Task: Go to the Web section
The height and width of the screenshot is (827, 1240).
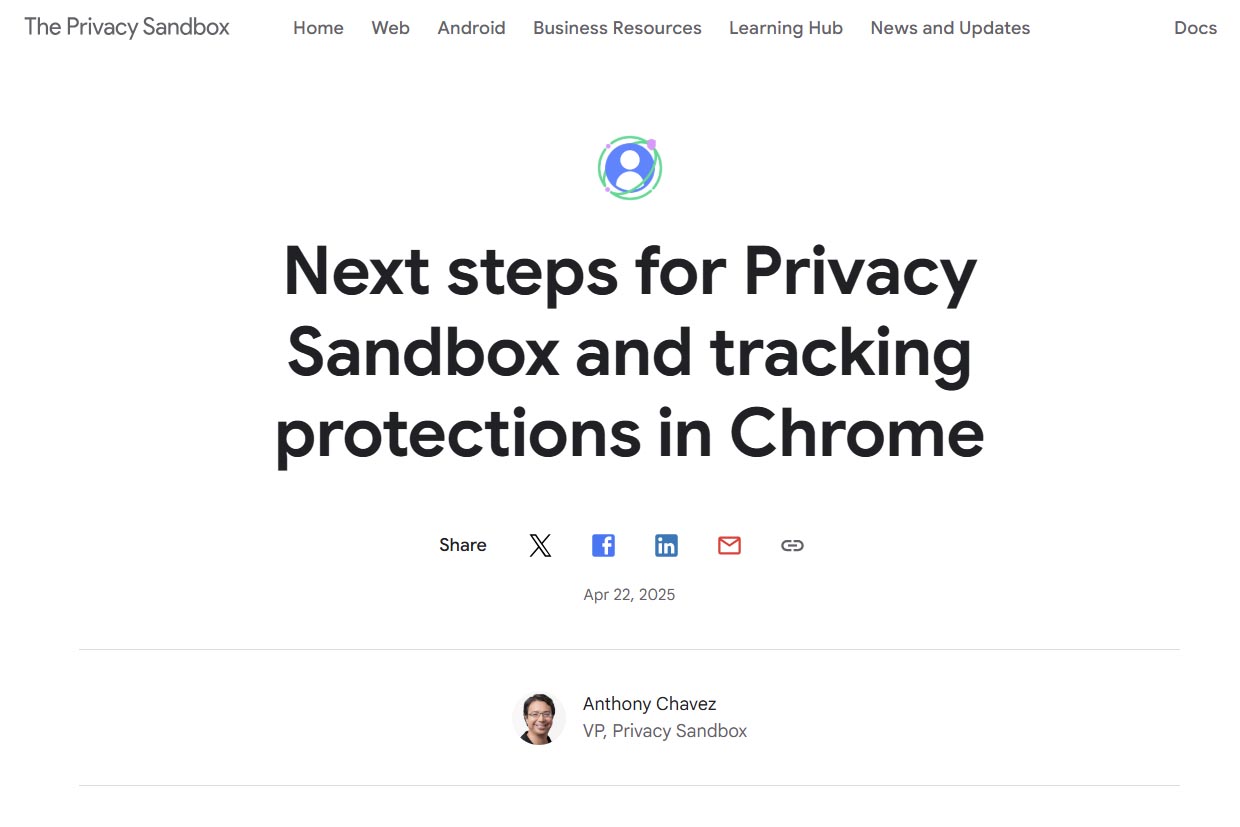Action: (390, 28)
